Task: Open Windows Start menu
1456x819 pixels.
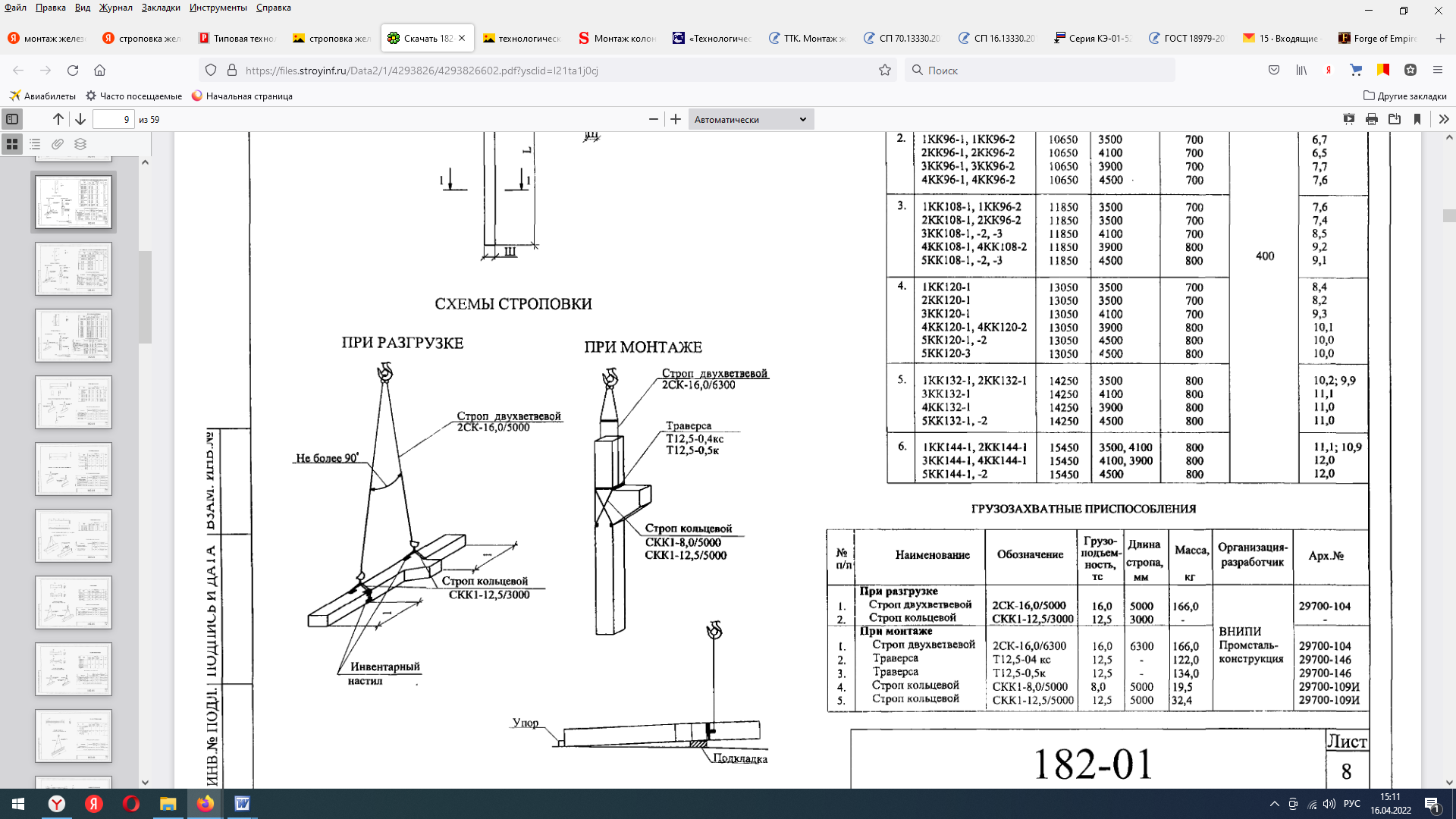Action: (x=18, y=804)
